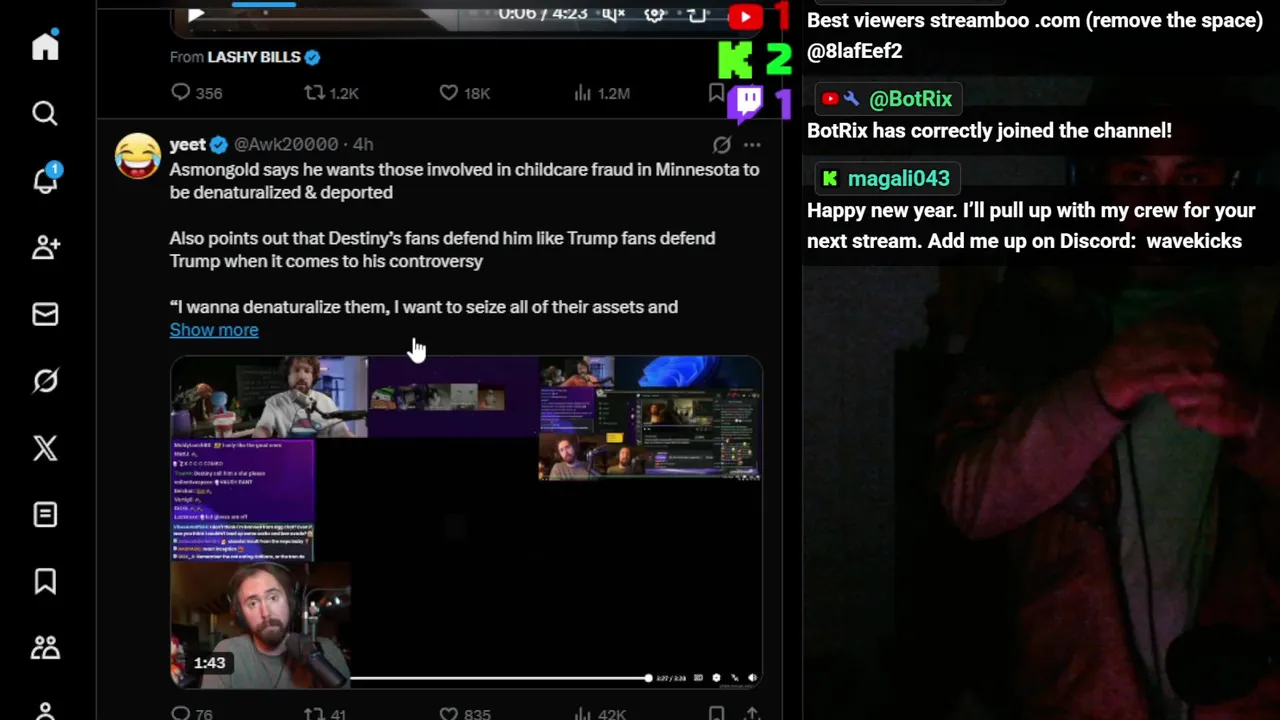Click the @8lafEef2 mention in chat
This screenshot has height=720, width=1280.
pos(855,51)
